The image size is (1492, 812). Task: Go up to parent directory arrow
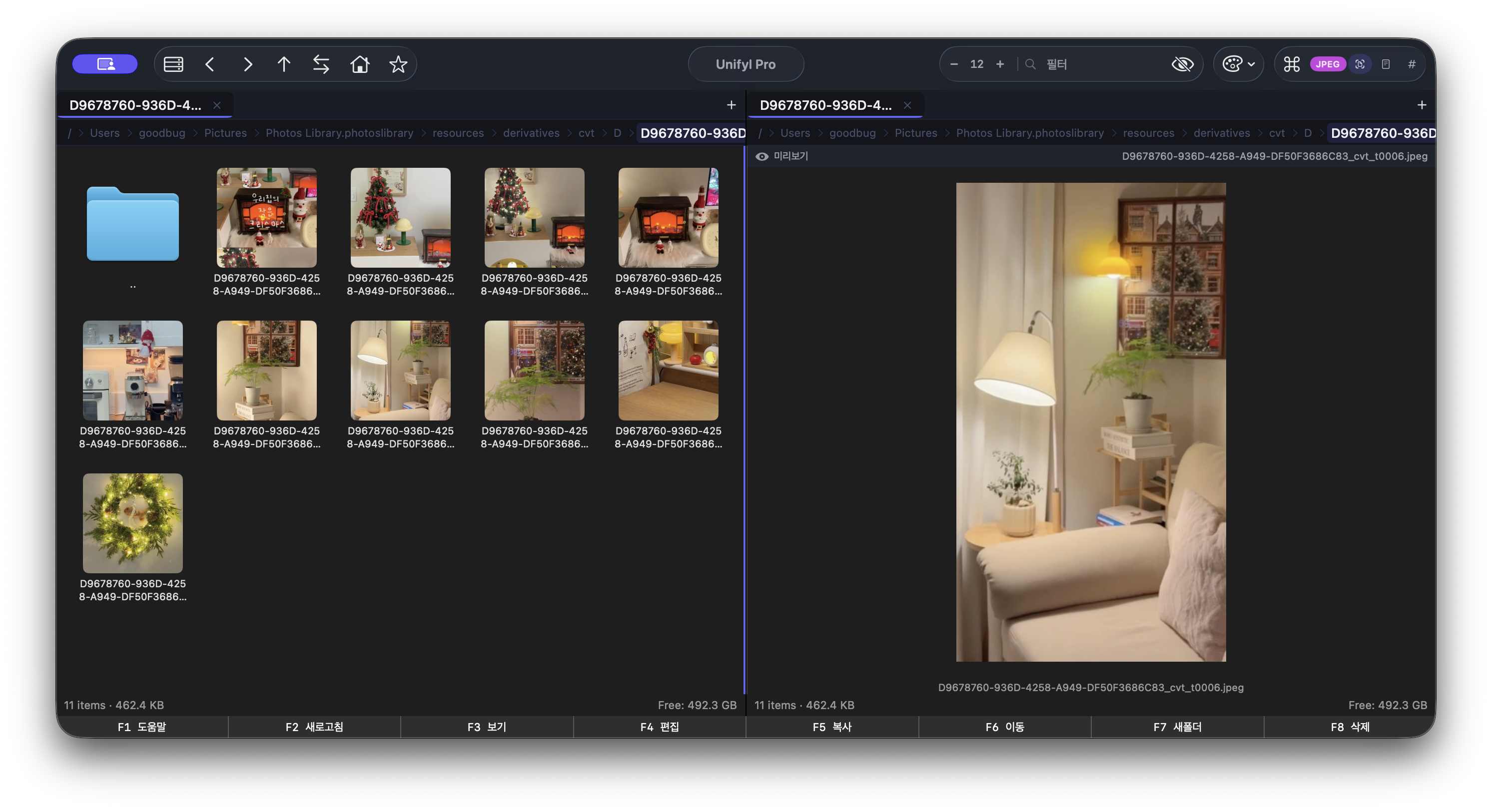pos(284,64)
